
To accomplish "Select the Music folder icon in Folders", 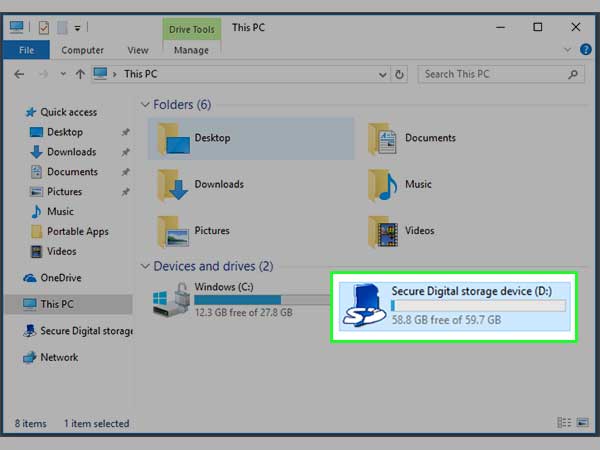I will click(382, 185).
